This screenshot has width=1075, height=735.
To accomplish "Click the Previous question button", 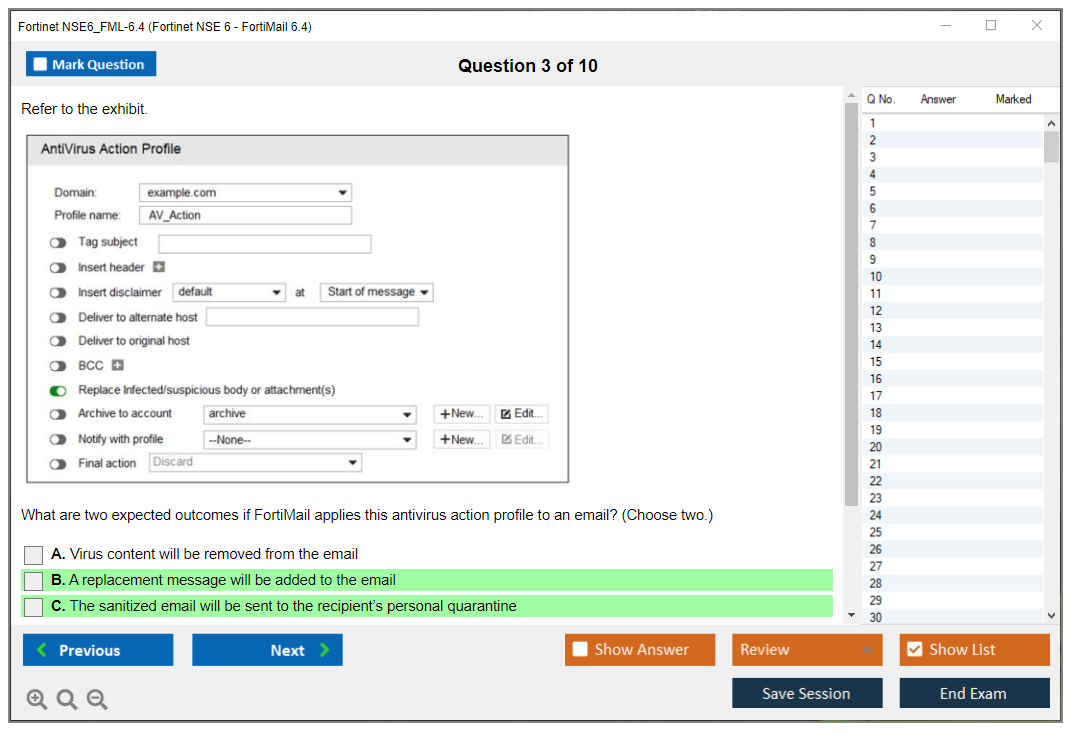I will [98, 650].
